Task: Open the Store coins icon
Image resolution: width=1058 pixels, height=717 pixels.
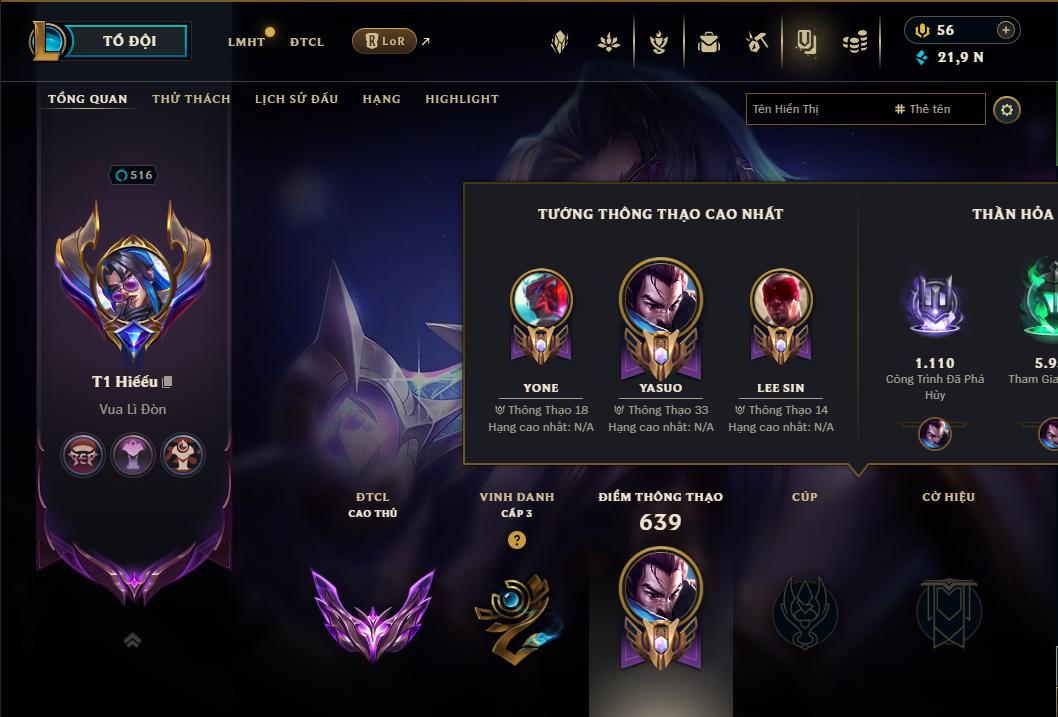Action: 855,43
